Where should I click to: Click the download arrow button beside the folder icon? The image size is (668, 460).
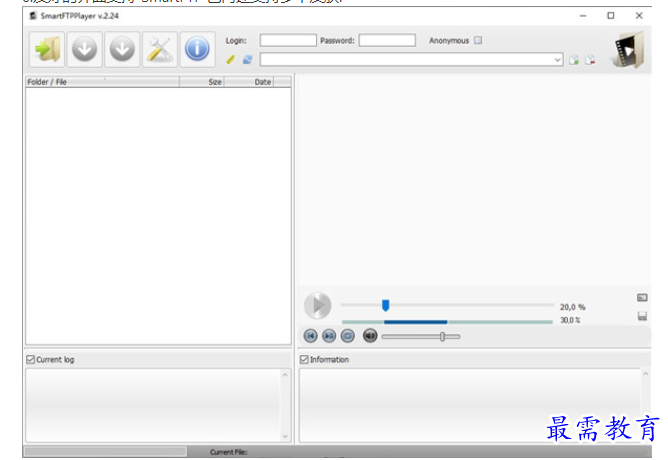click(x=84, y=49)
